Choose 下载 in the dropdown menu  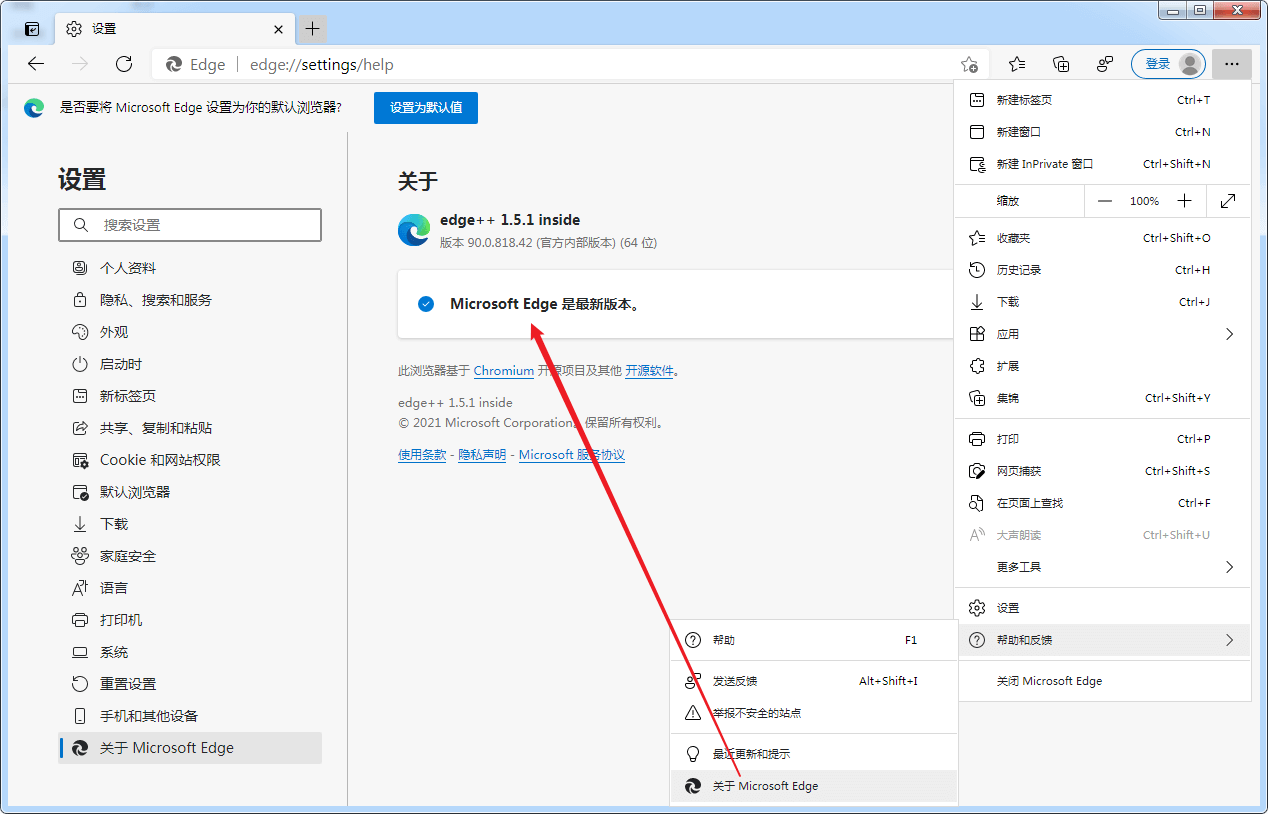tap(1103, 302)
